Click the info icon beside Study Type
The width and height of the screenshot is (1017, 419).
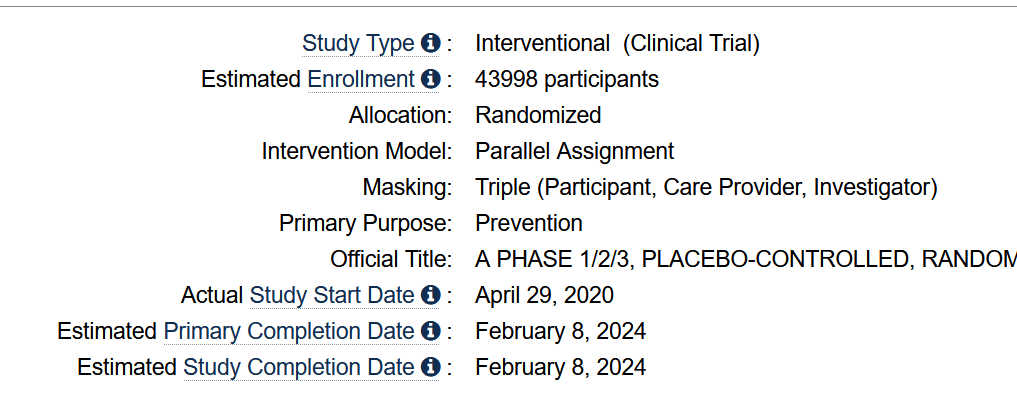tap(429, 44)
